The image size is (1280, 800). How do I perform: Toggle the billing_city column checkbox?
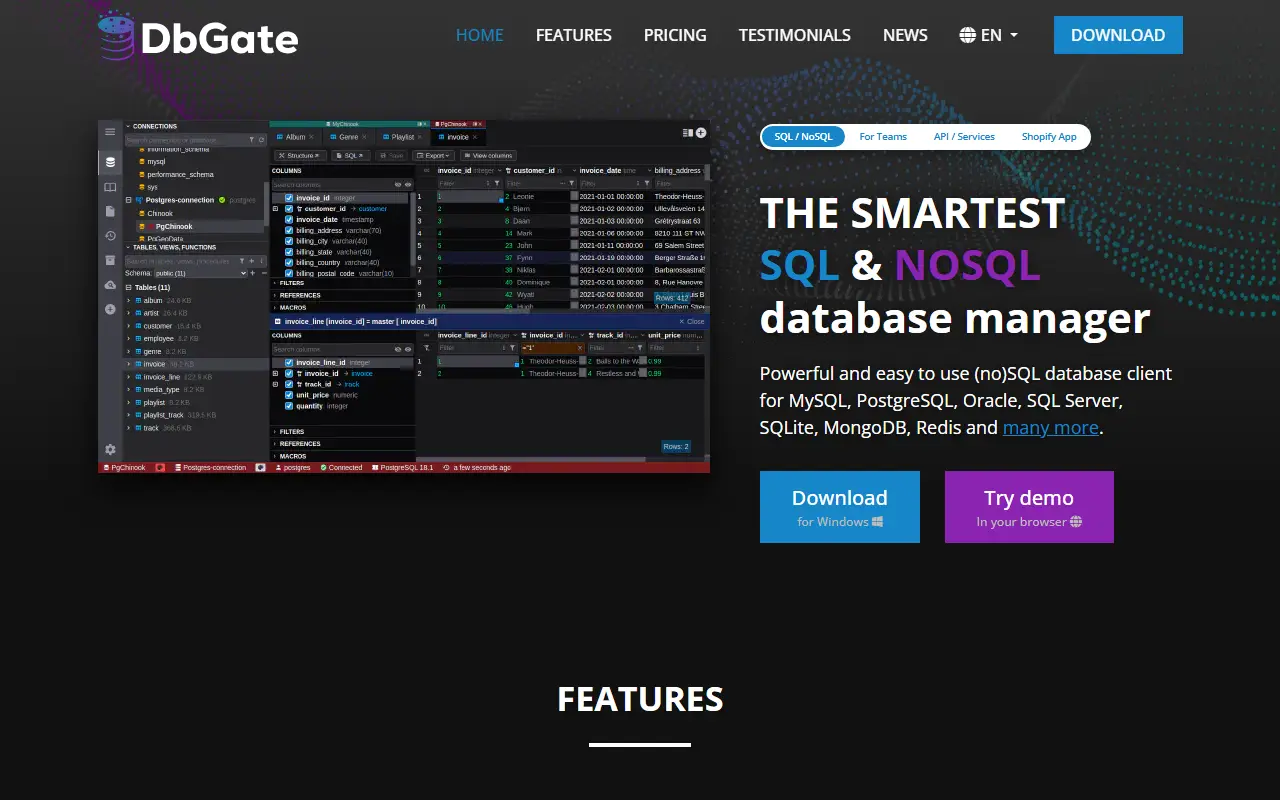pos(289,241)
